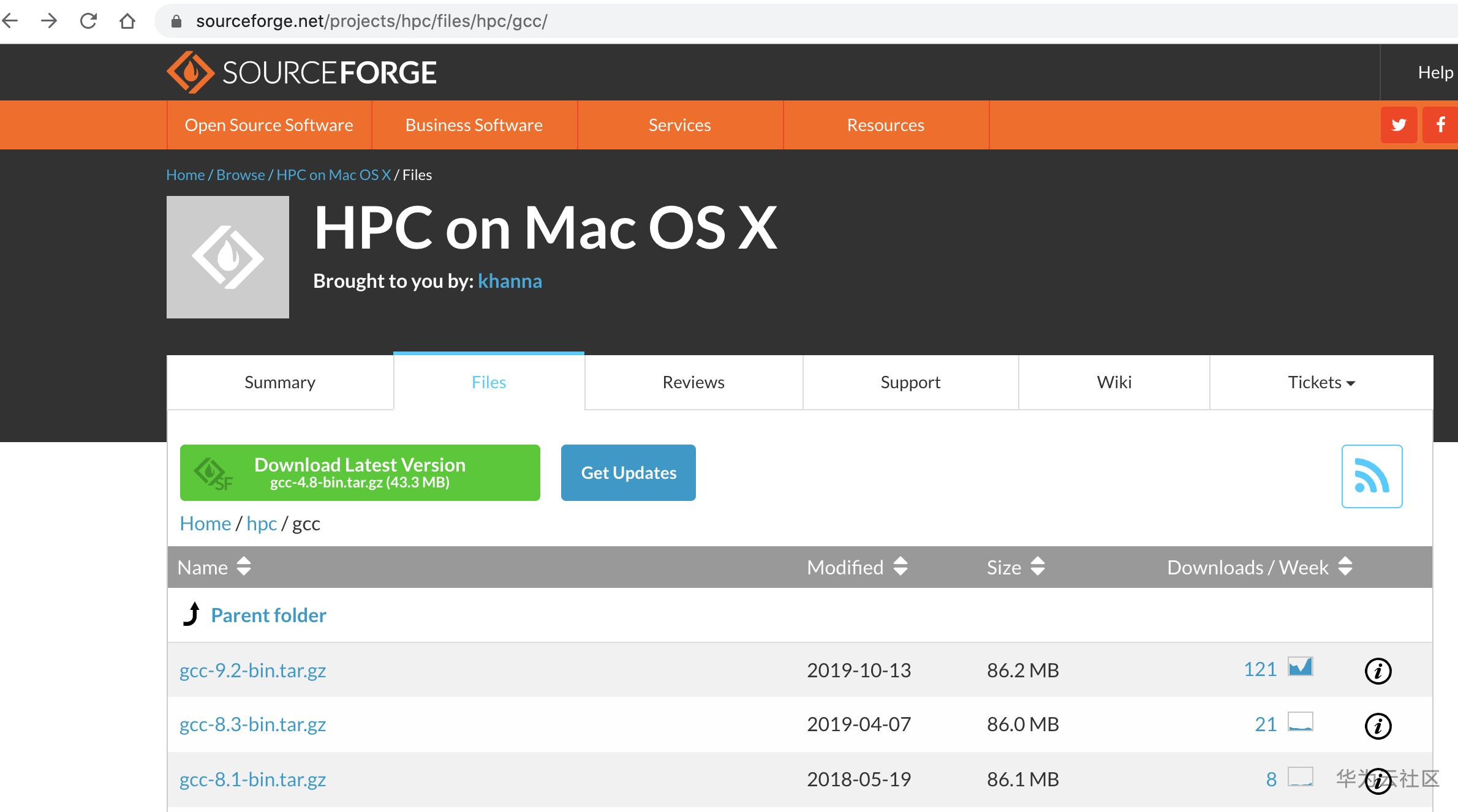Go back using the browser back arrow
This screenshot has width=1458, height=812.
point(10,21)
